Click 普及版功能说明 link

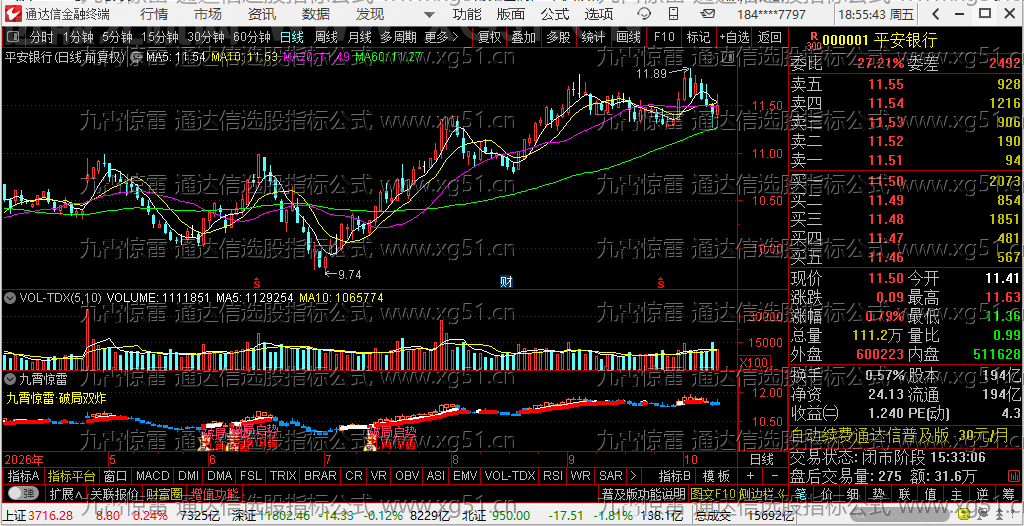pyautogui.click(x=643, y=493)
